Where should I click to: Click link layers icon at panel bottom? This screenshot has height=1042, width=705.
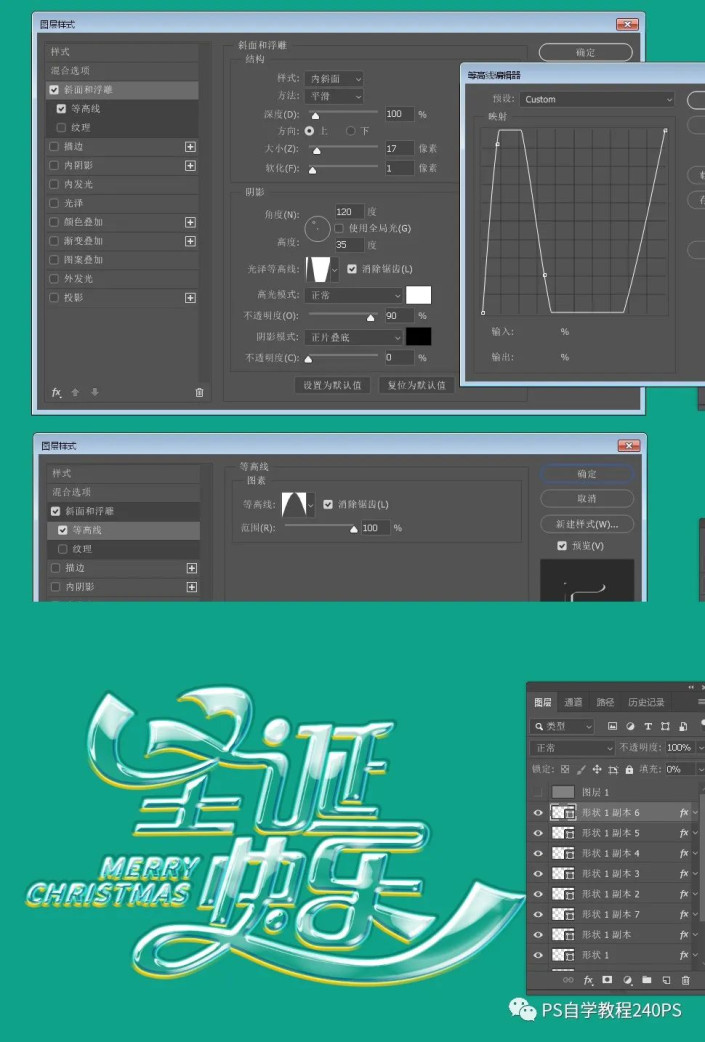coord(568,980)
